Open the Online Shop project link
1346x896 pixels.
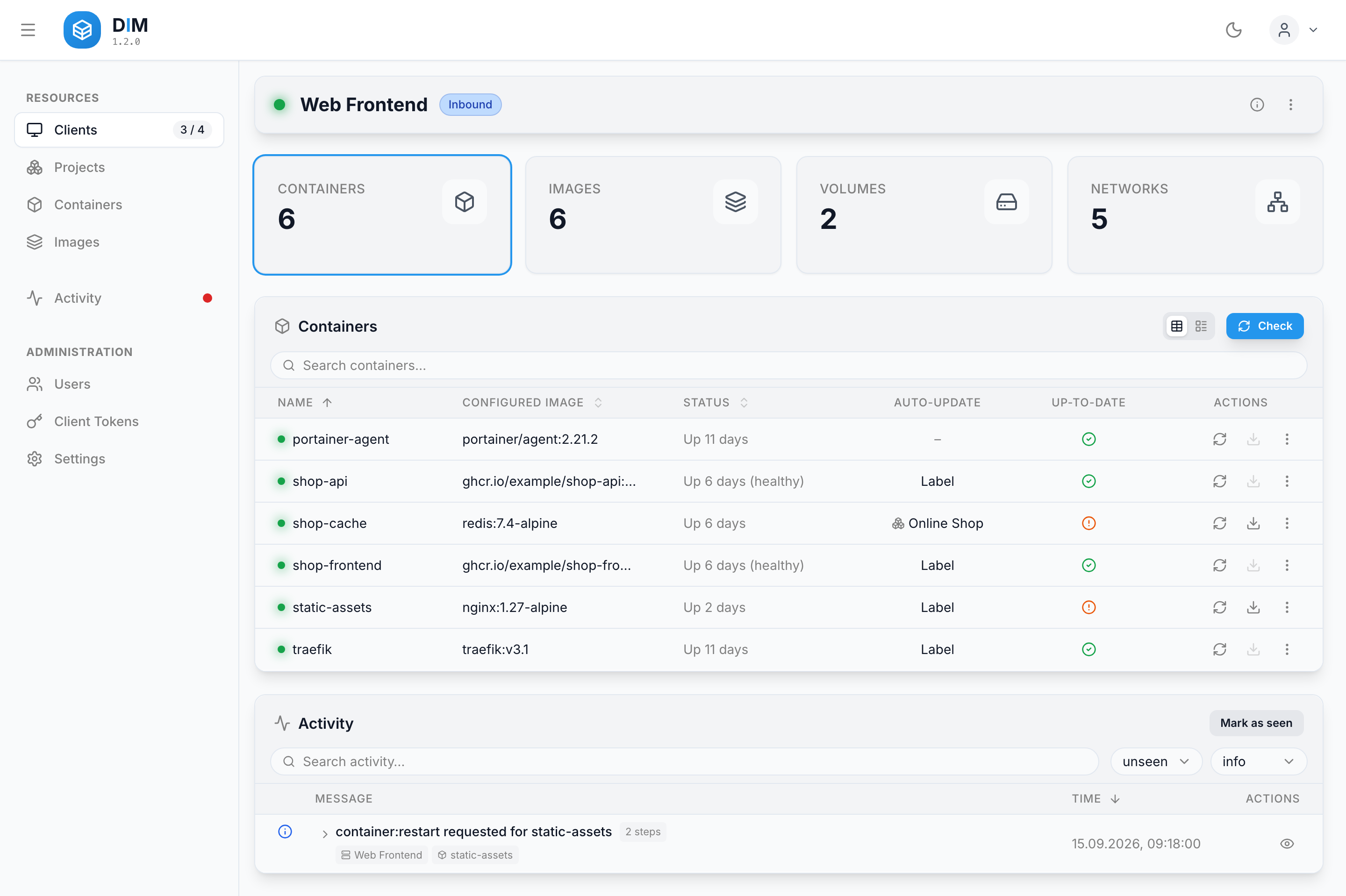pyautogui.click(x=938, y=523)
